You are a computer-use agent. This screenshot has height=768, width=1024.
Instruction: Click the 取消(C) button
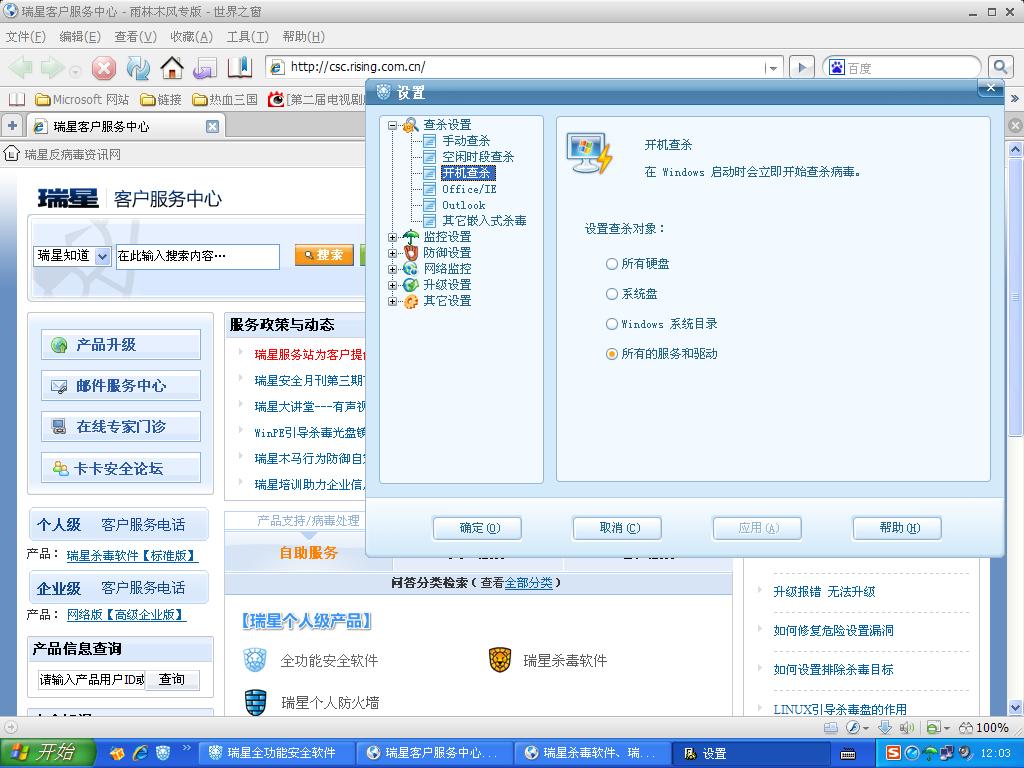pos(617,528)
